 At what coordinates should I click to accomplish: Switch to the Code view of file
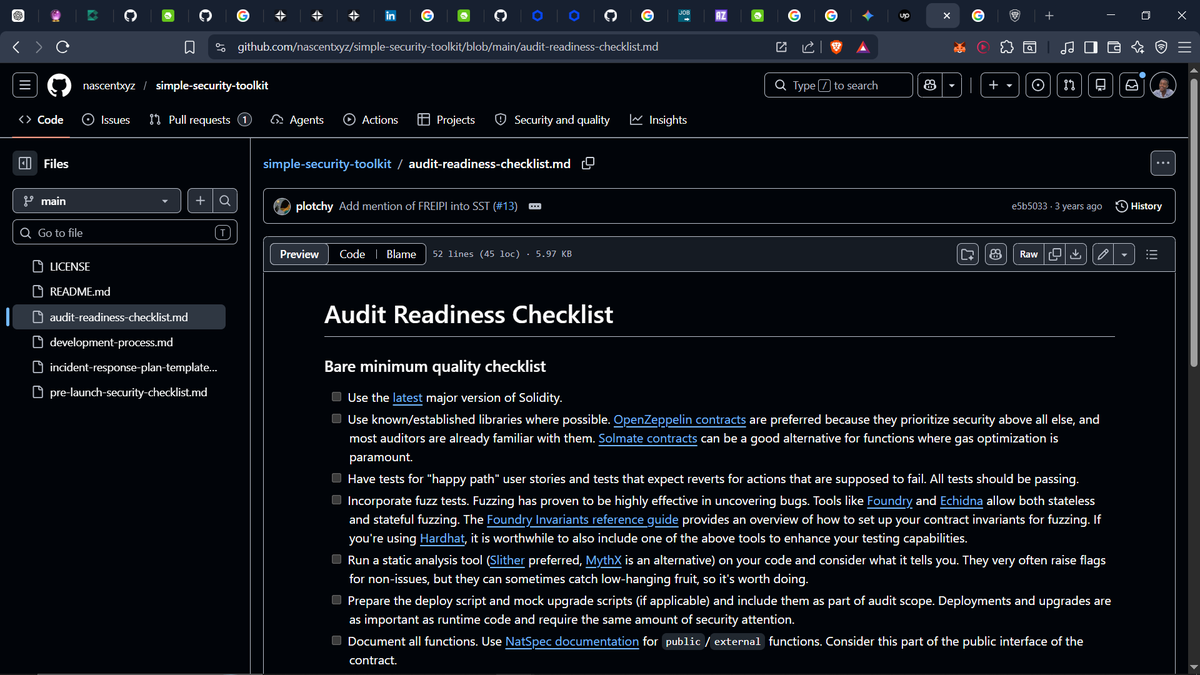click(x=352, y=254)
